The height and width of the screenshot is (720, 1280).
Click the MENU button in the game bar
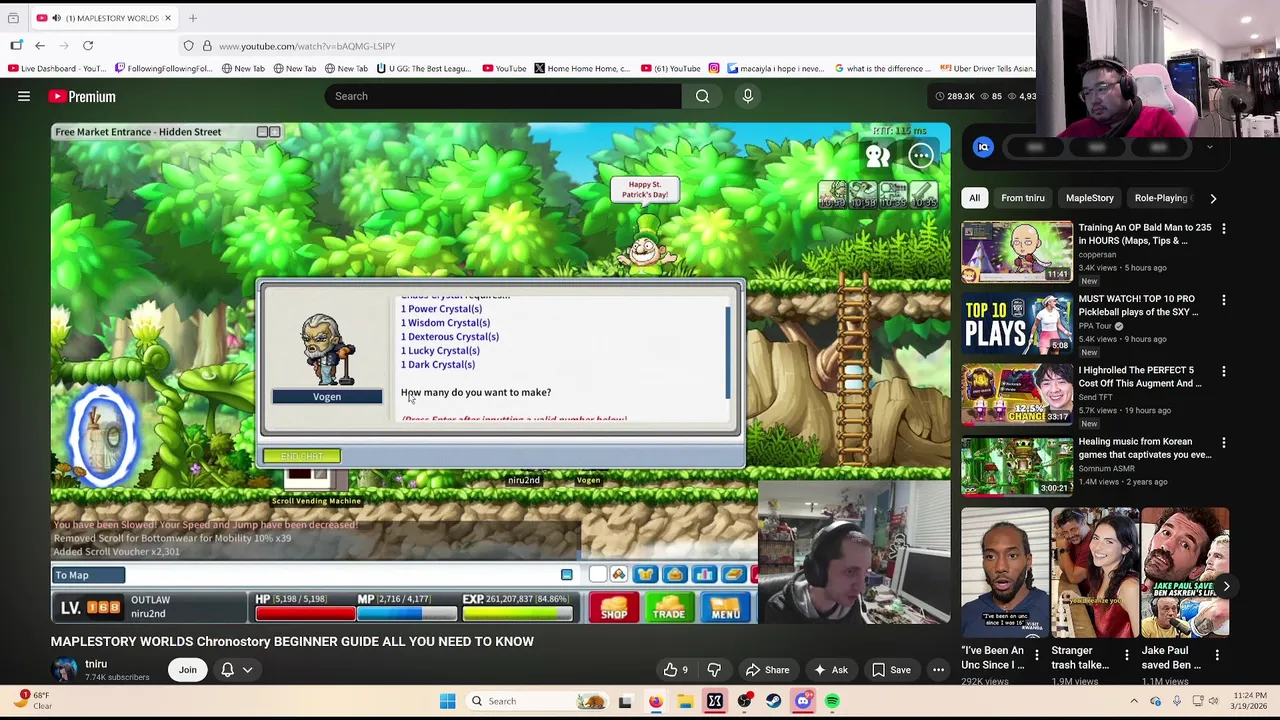725,609
